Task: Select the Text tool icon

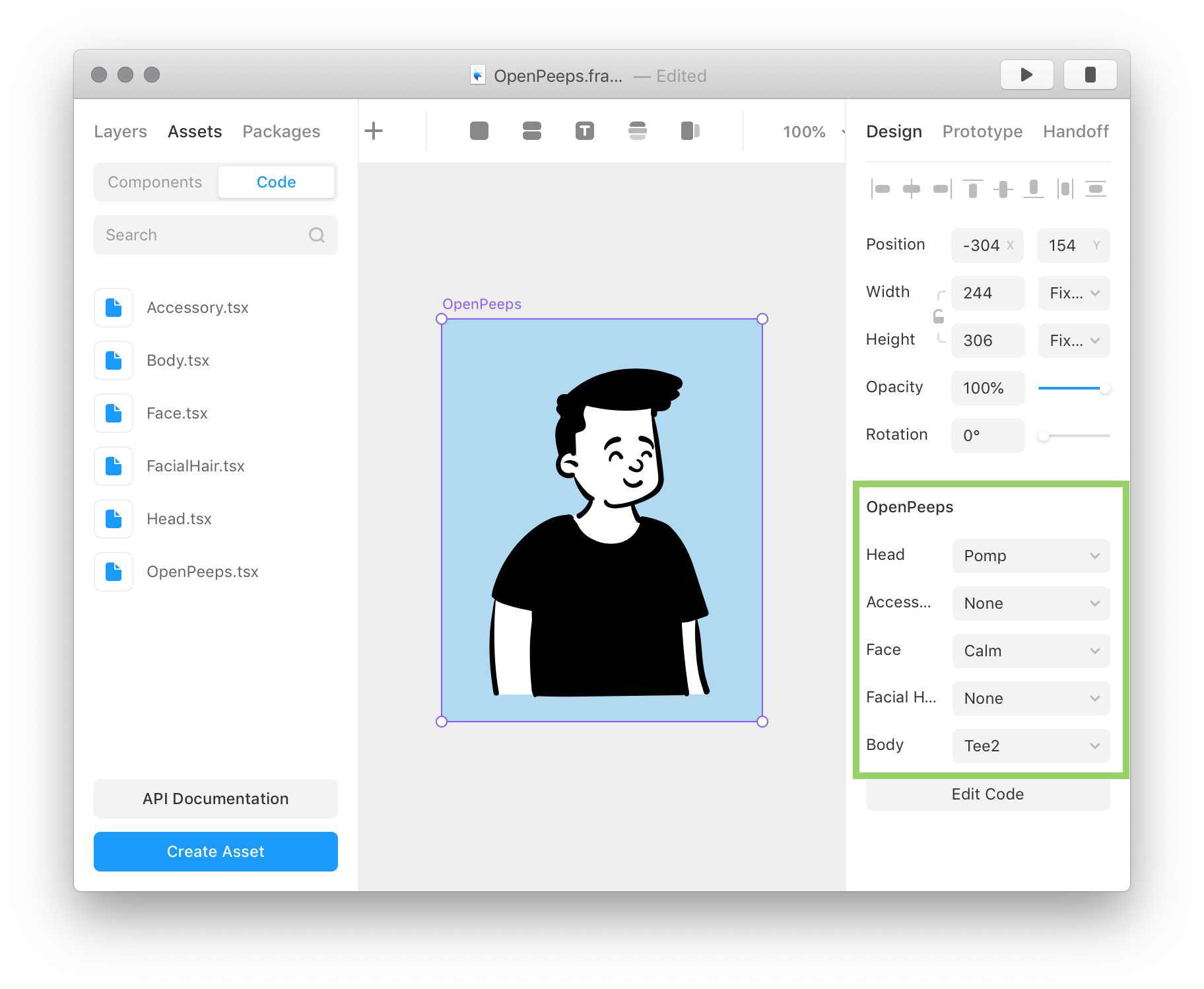Action: pos(585,131)
